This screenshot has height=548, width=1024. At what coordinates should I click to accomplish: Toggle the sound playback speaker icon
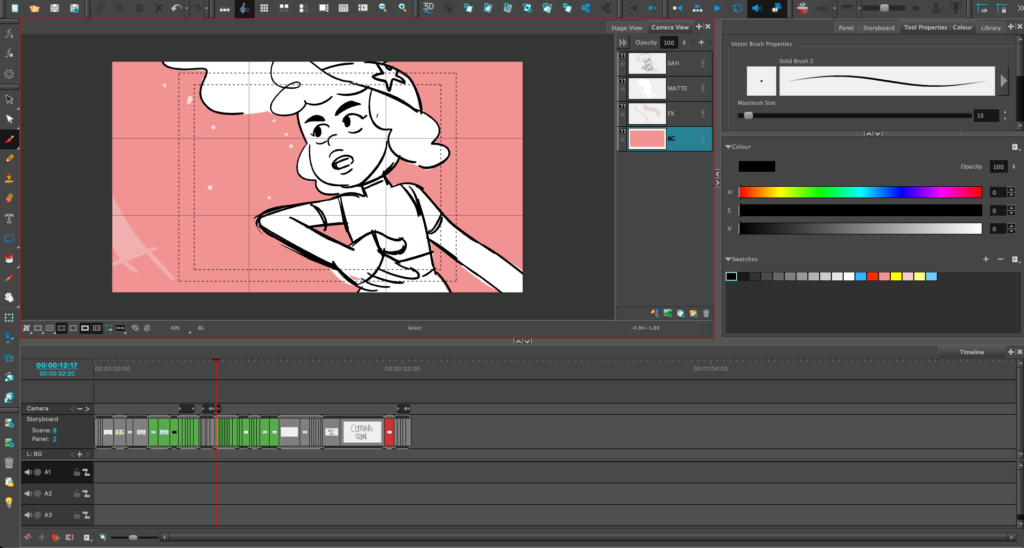(755, 8)
